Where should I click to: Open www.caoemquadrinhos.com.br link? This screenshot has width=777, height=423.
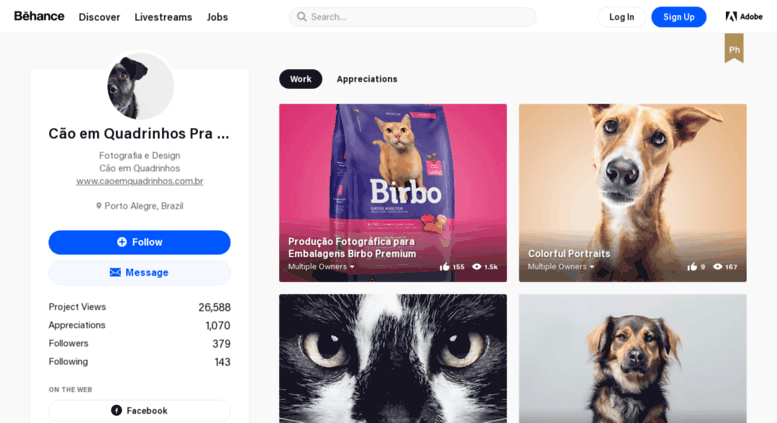pos(140,181)
